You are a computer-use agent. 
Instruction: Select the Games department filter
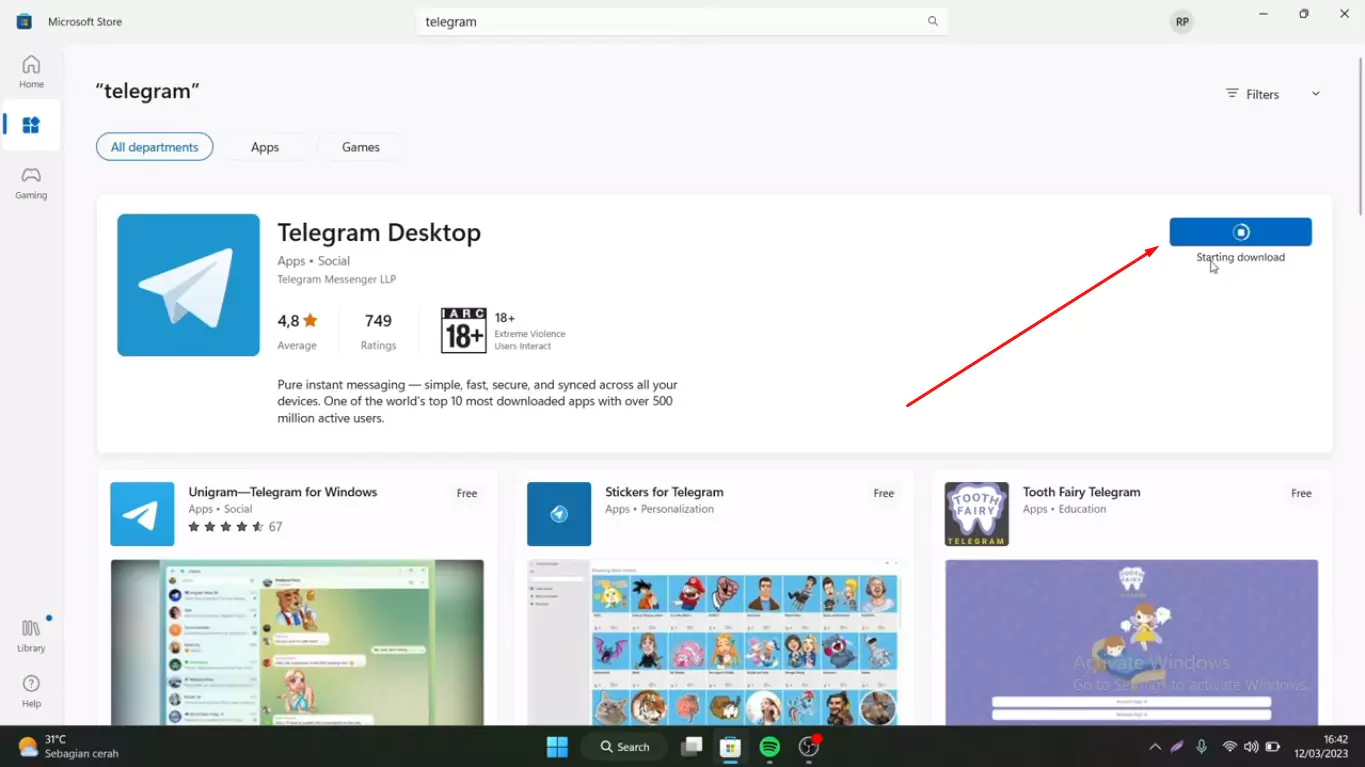click(361, 147)
